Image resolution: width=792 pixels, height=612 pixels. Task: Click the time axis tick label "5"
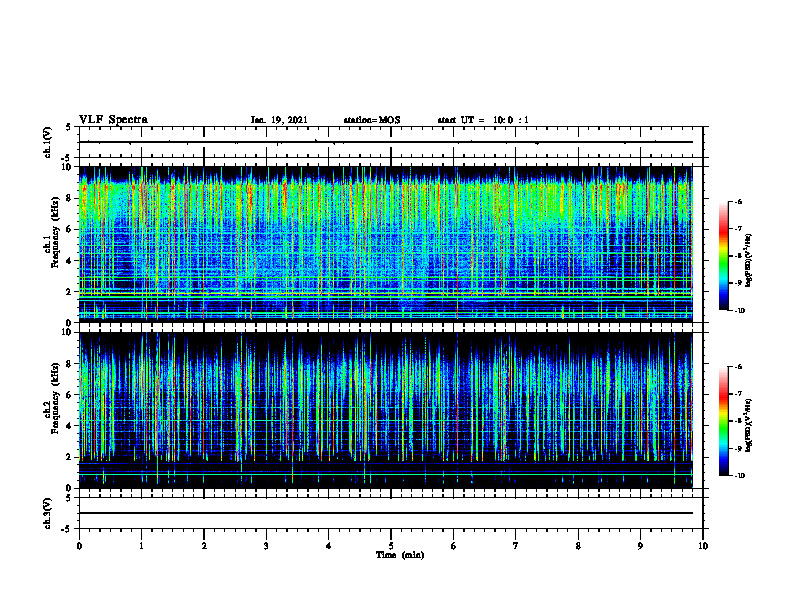(391, 546)
